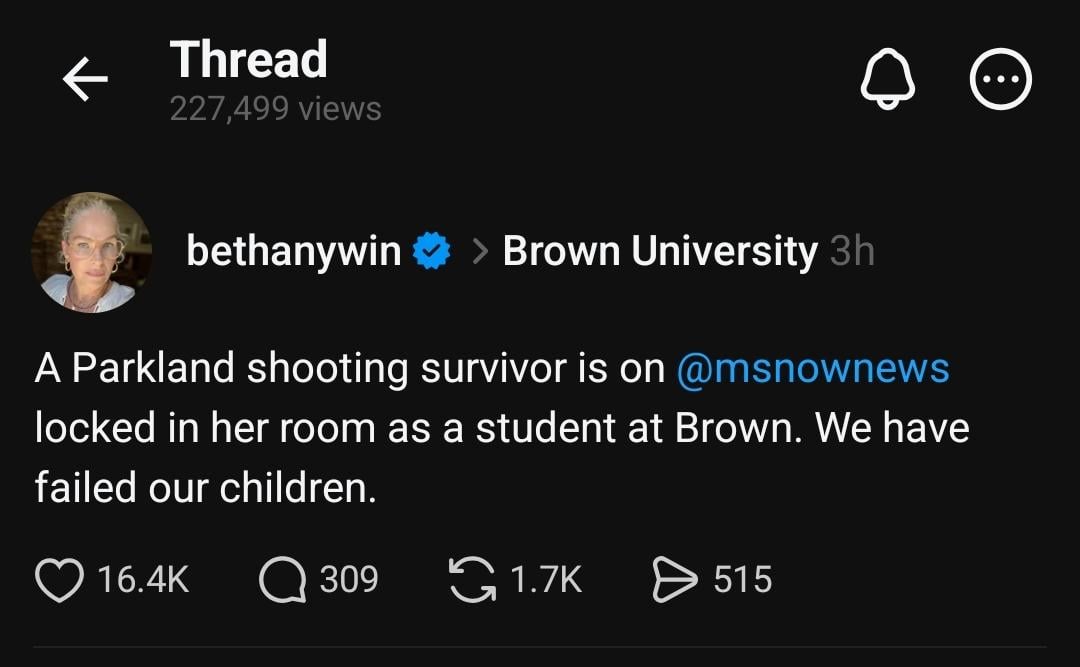Click the 309 replies count
1080x667 pixels.
(x=349, y=580)
